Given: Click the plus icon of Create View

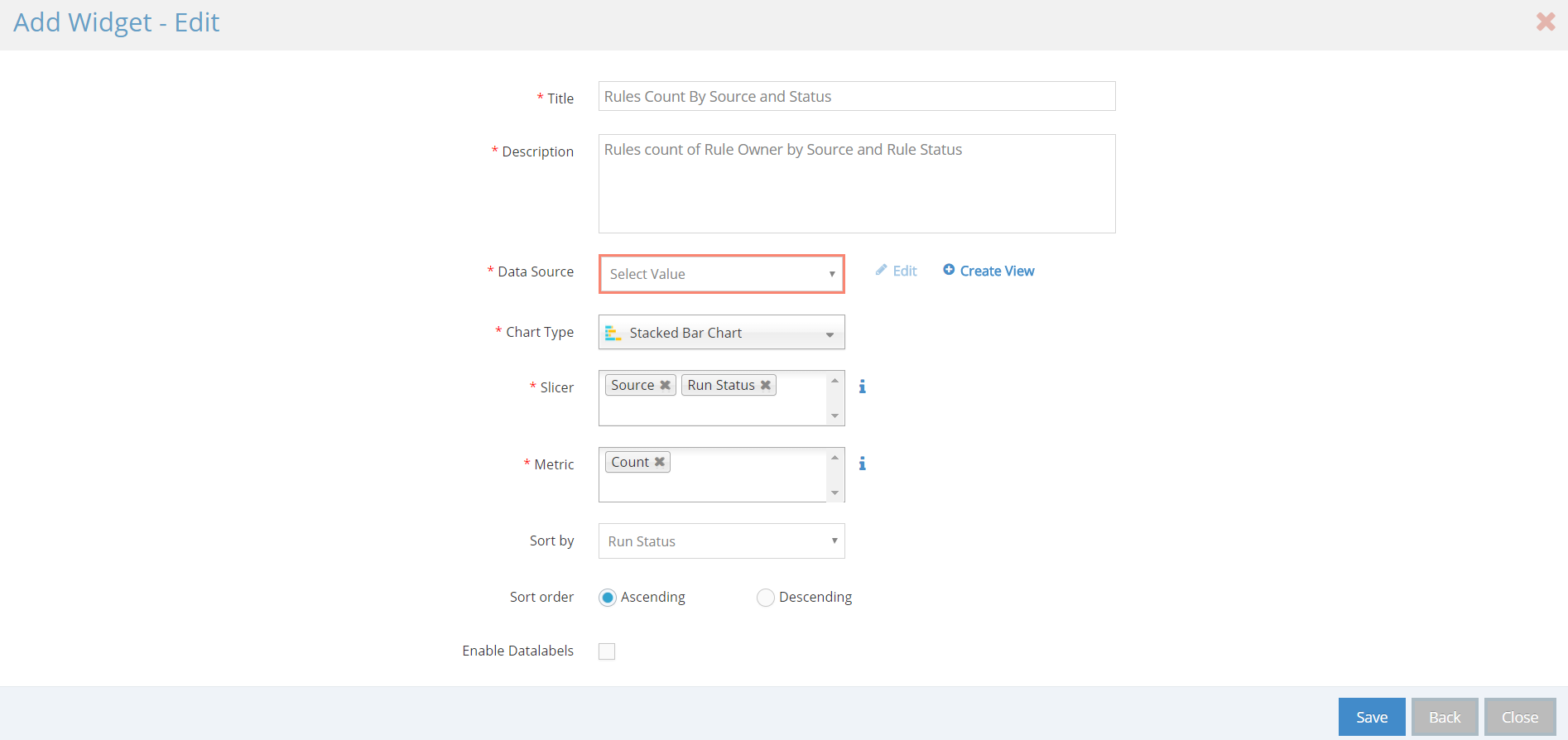Looking at the screenshot, I should pos(949,270).
